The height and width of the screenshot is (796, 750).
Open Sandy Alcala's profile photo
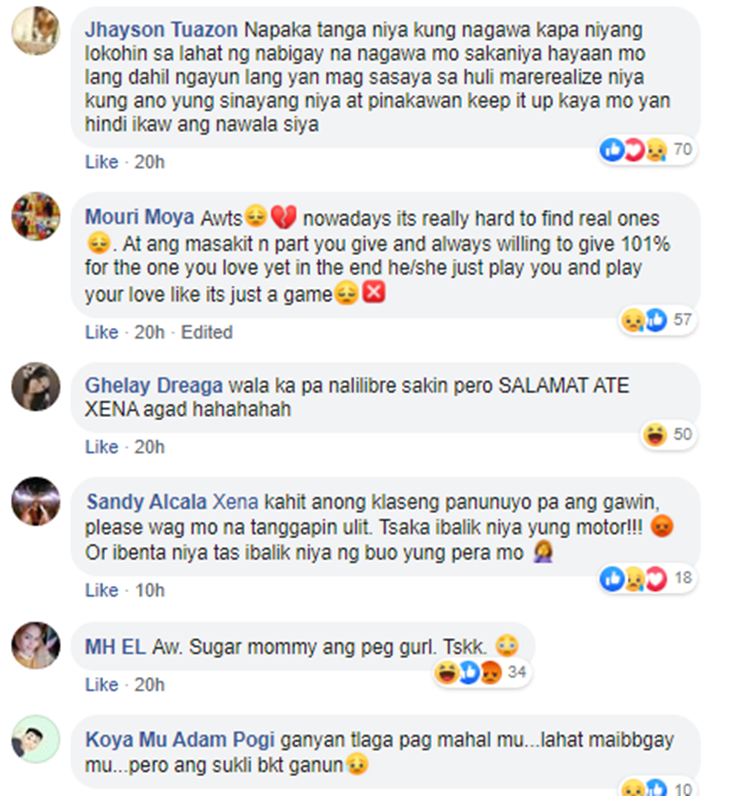pyautogui.click(x=36, y=501)
